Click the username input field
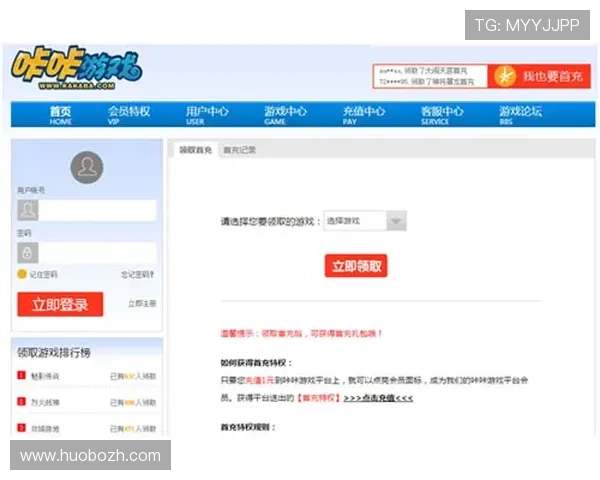600x480 pixels. pos(97,210)
